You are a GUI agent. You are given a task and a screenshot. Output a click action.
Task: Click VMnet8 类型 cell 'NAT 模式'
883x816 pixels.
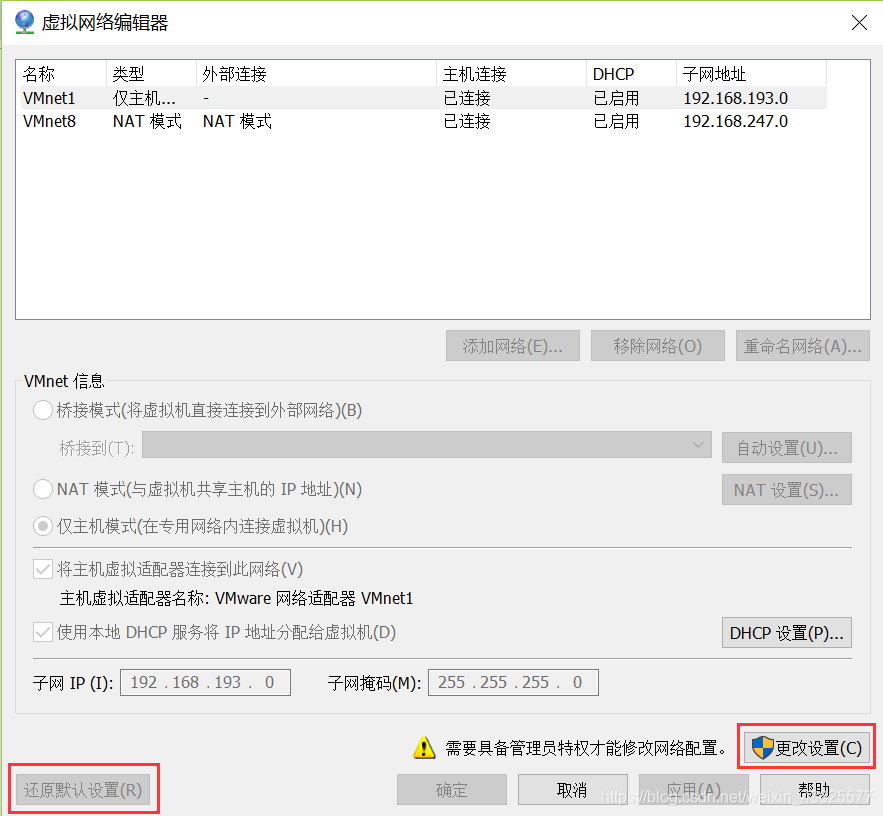147,121
